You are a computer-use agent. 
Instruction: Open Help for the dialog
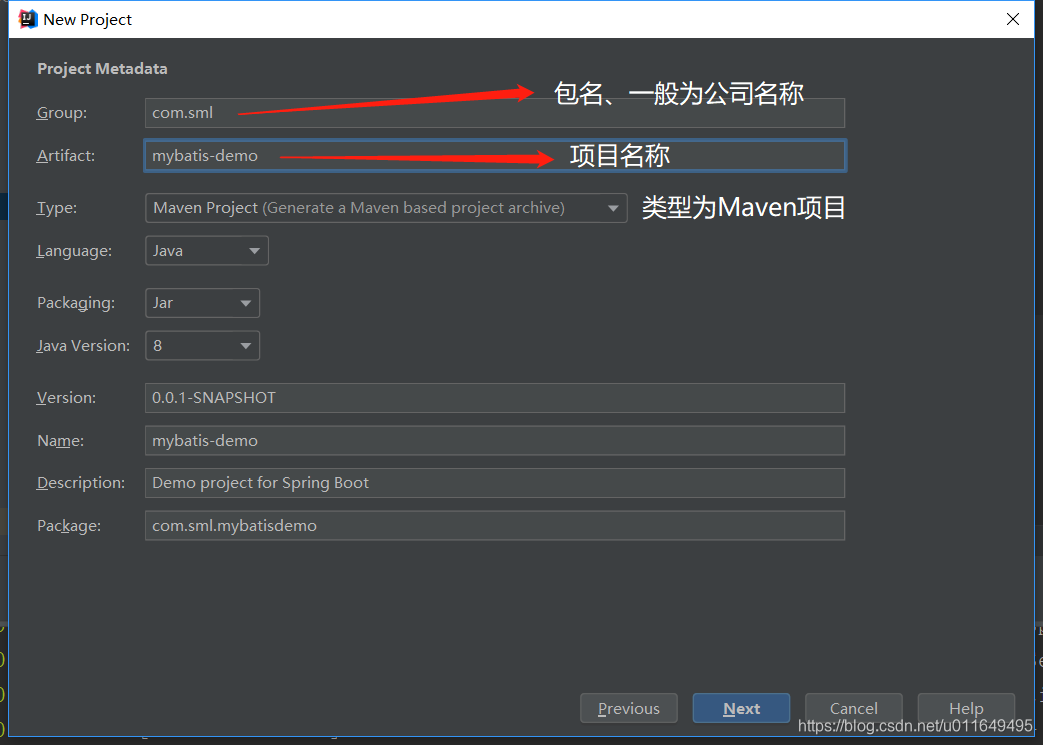pos(966,708)
